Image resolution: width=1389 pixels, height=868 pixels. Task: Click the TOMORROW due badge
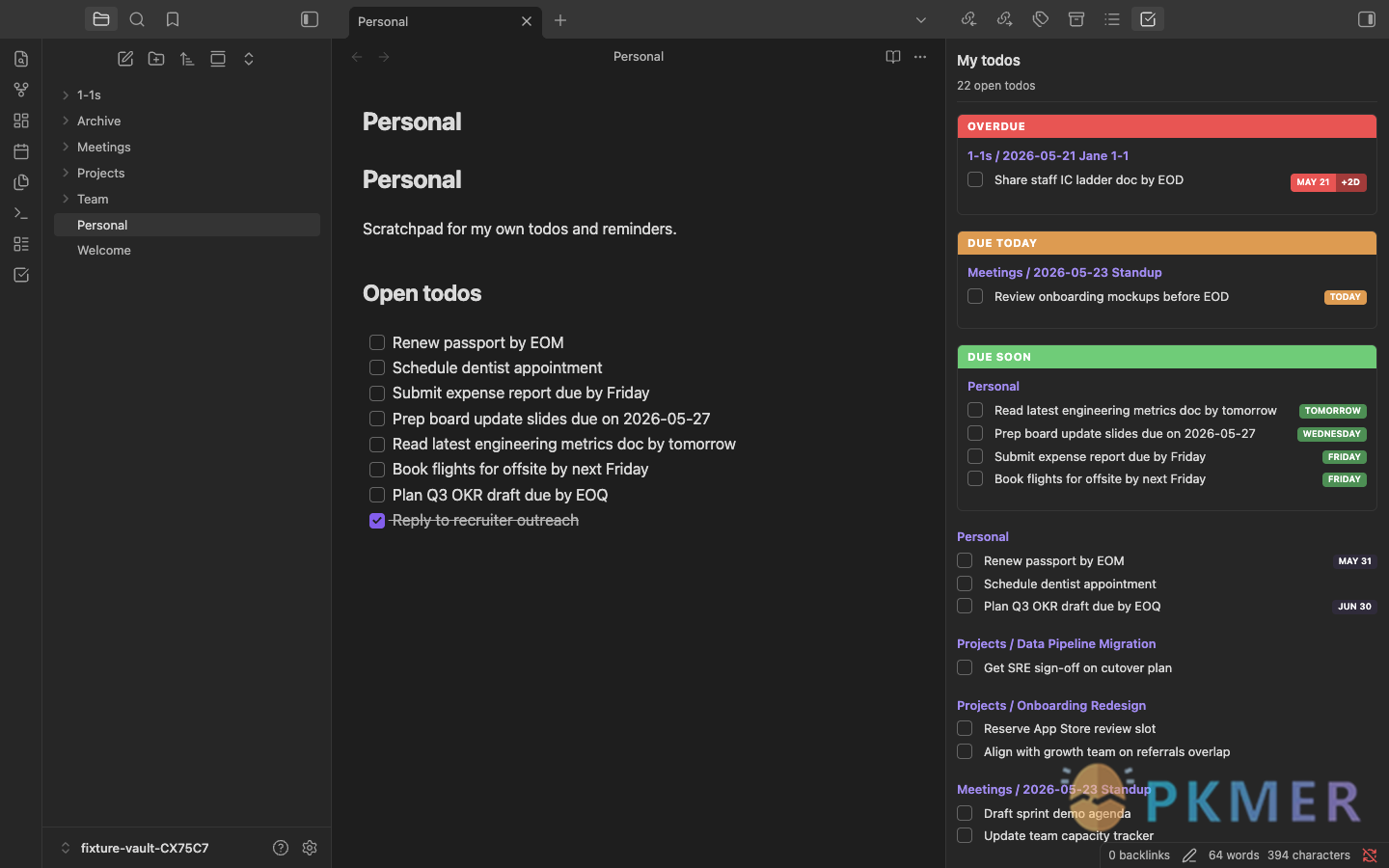click(x=1332, y=411)
